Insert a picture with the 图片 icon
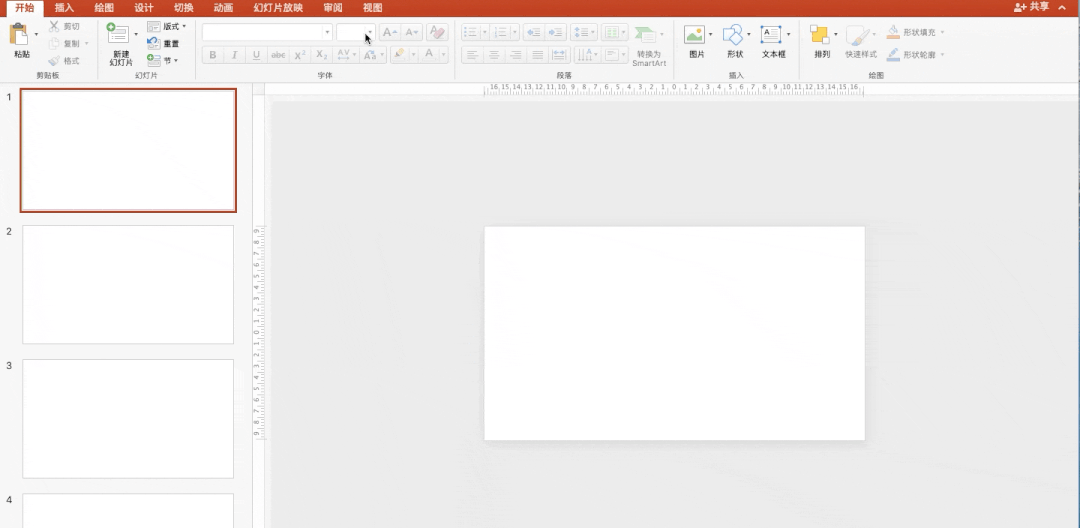Screen dimensions: 1080x528 [695, 35]
